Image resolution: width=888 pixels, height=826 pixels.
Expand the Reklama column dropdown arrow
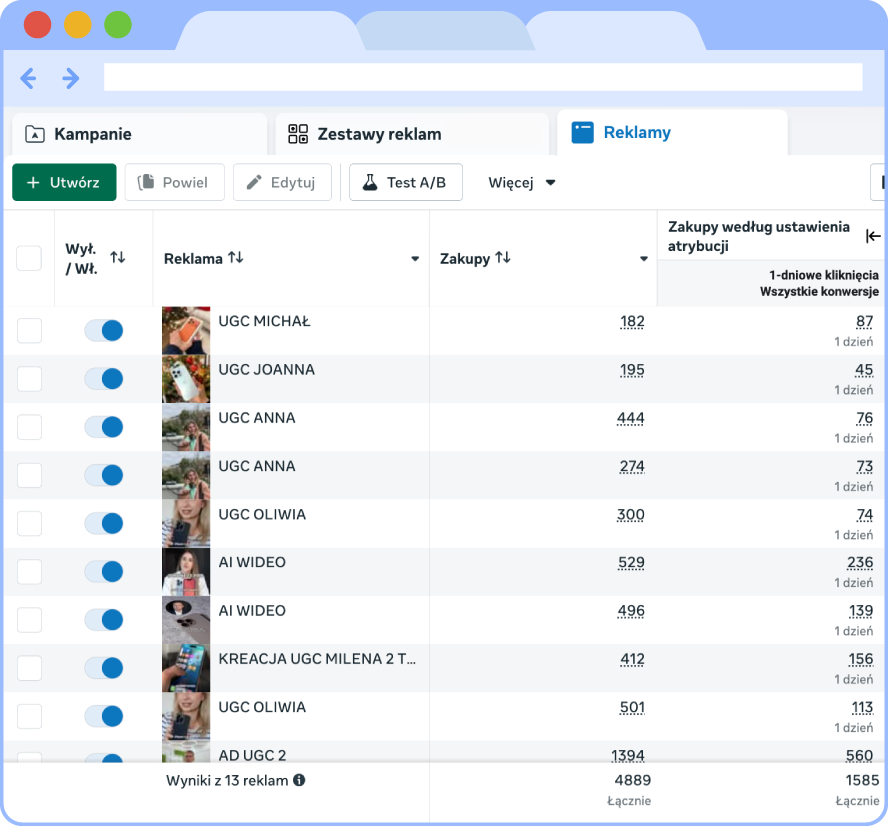point(415,259)
